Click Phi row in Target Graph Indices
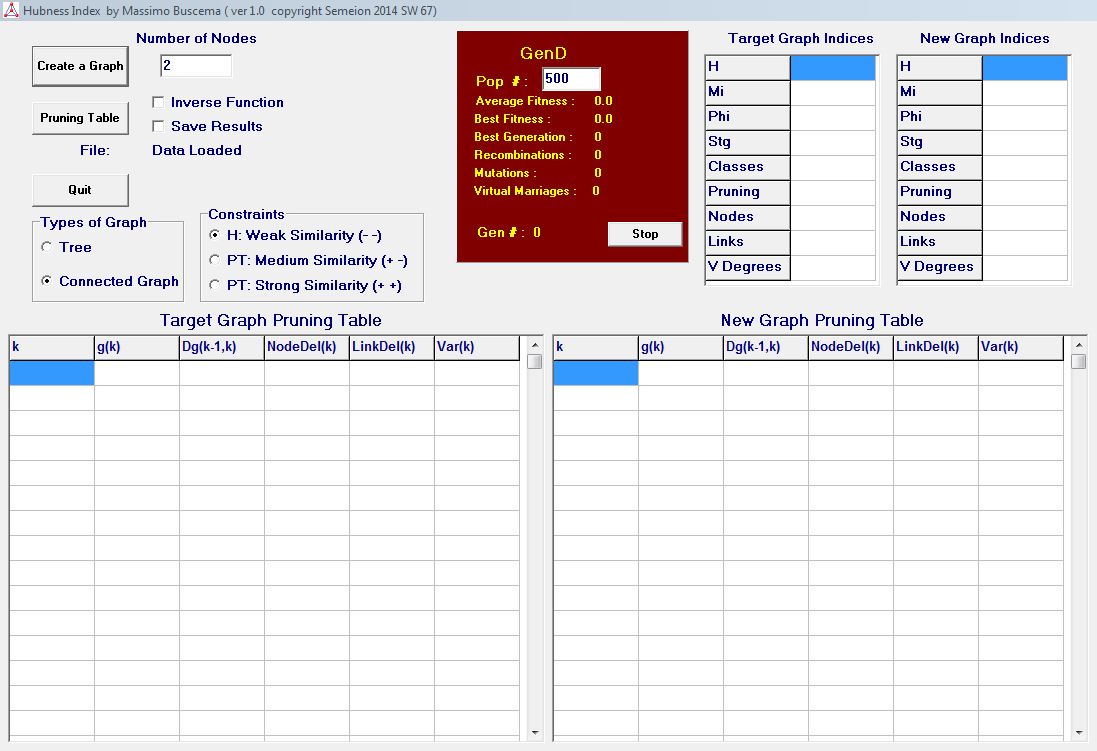This screenshot has height=751, width=1097. click(x=791, y=118)
